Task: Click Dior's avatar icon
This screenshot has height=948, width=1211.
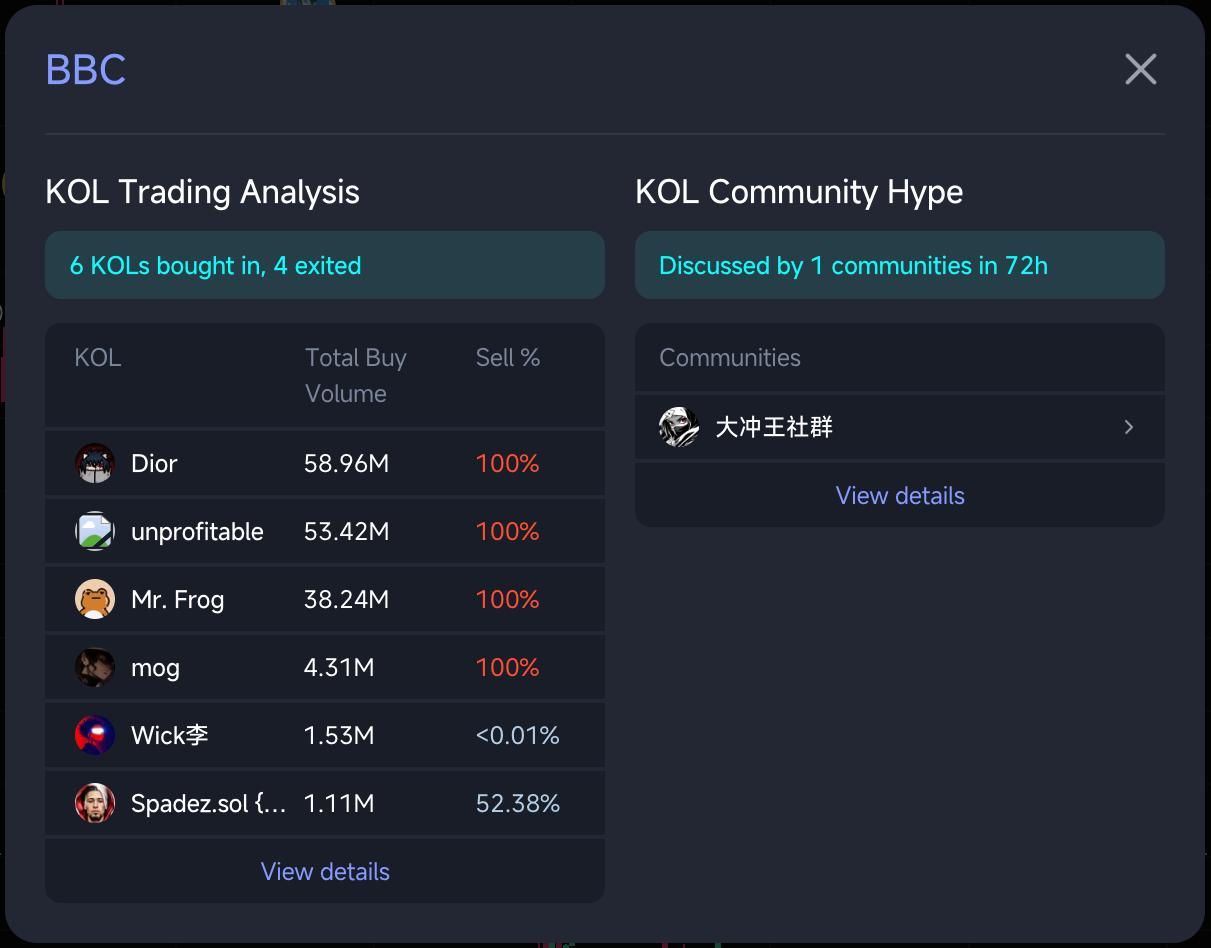Action: coord(95,464)
